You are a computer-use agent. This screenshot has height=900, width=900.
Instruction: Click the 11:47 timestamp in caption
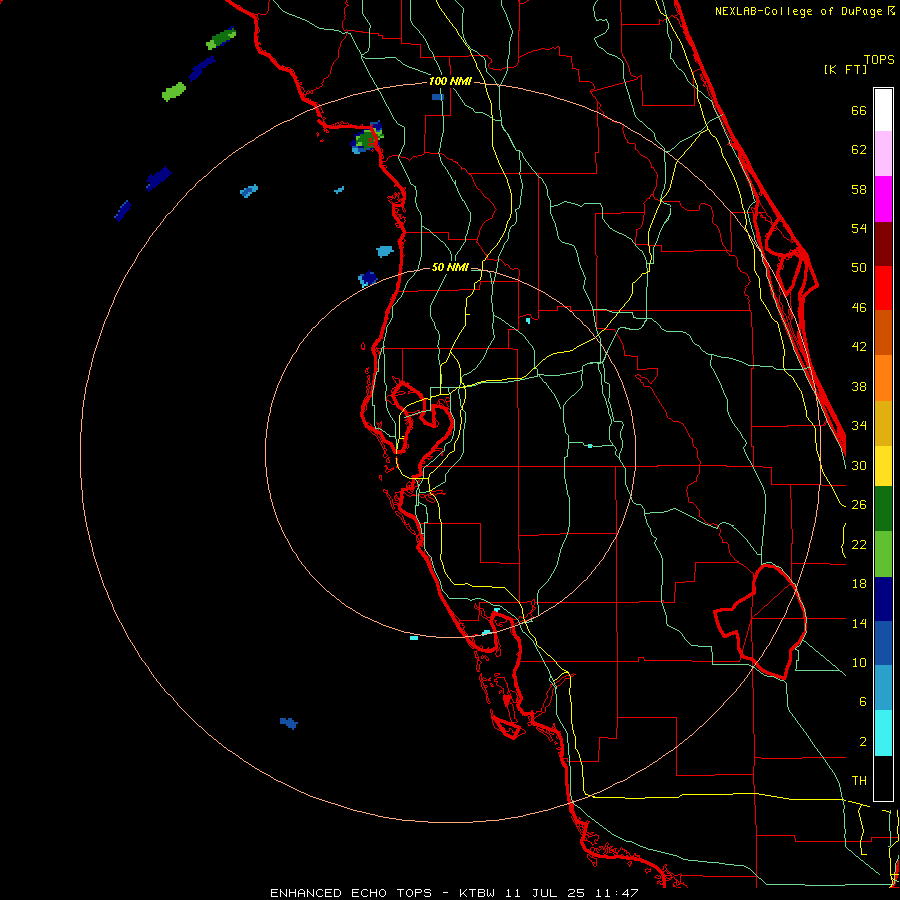tap(616, 893)
